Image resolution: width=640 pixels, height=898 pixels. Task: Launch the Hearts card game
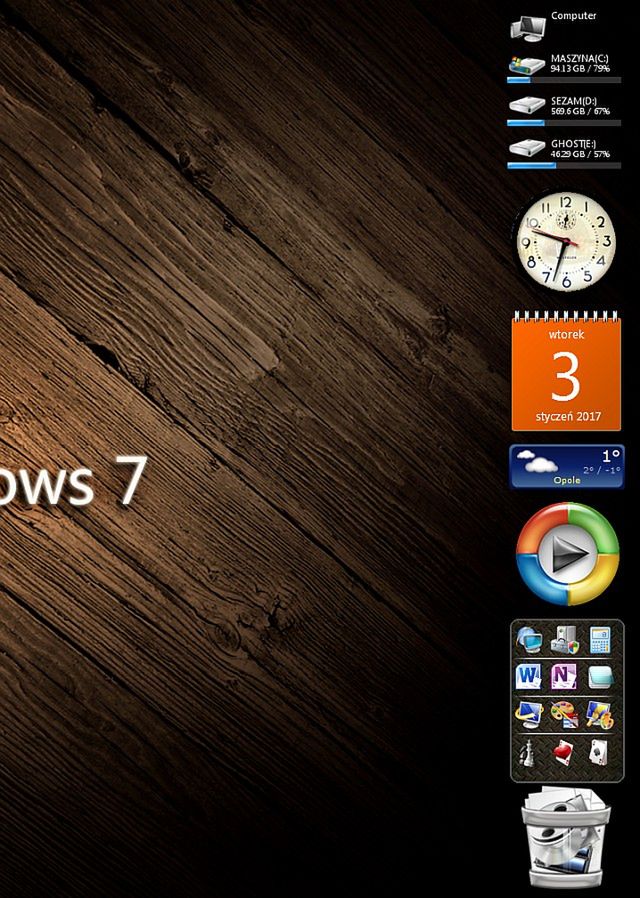click(x=564, y=752)
